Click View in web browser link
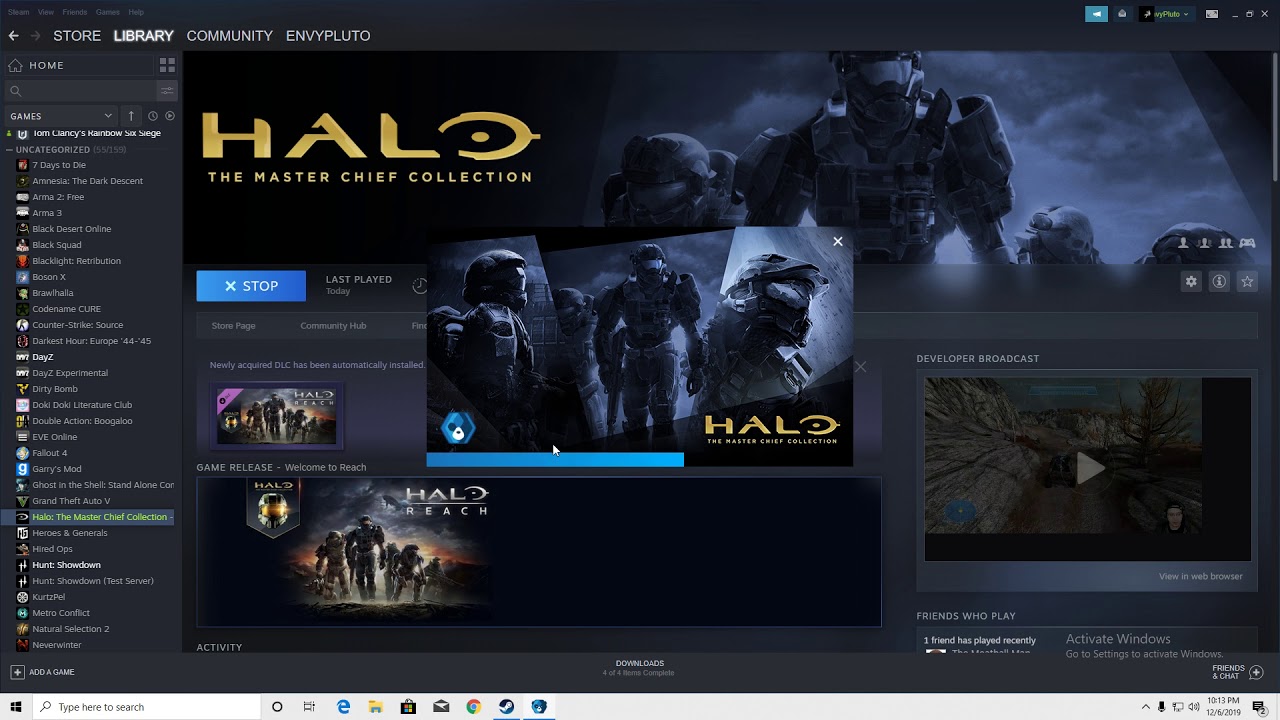This screenshot has width=1280, height=720. 1200,576
